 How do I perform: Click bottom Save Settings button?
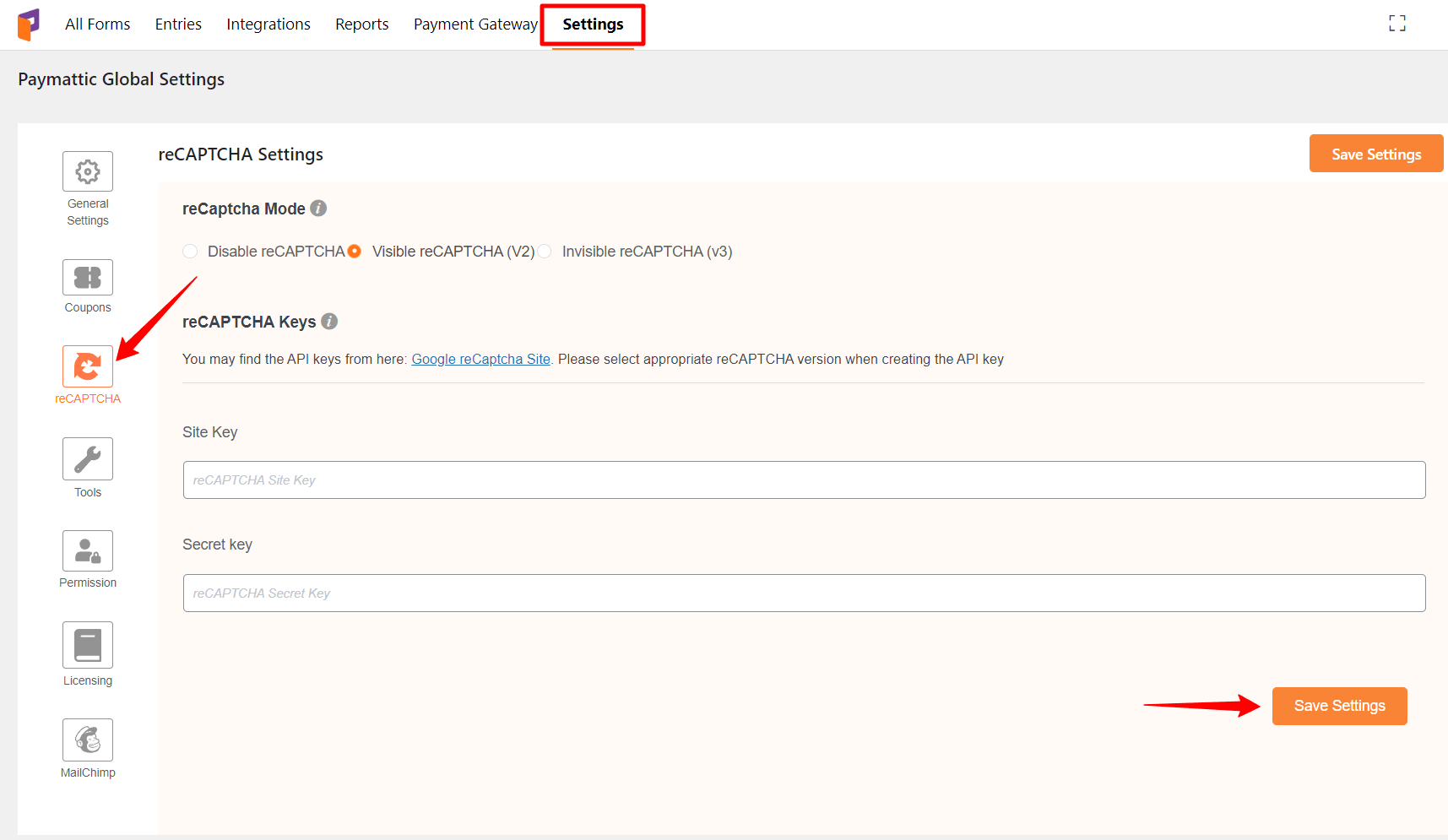point(1339,706)
